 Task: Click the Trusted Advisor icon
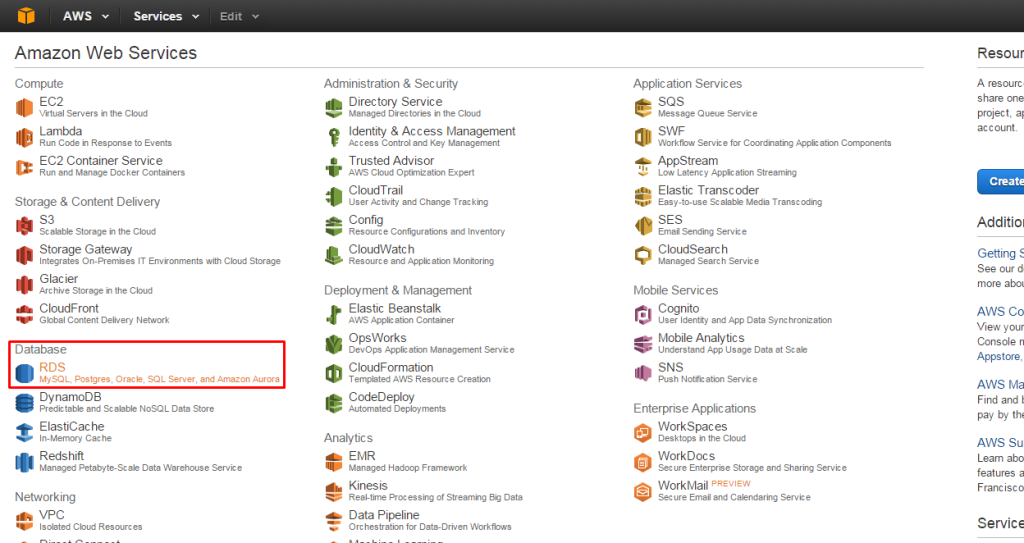pyautogui.click(x=334, y=167)
